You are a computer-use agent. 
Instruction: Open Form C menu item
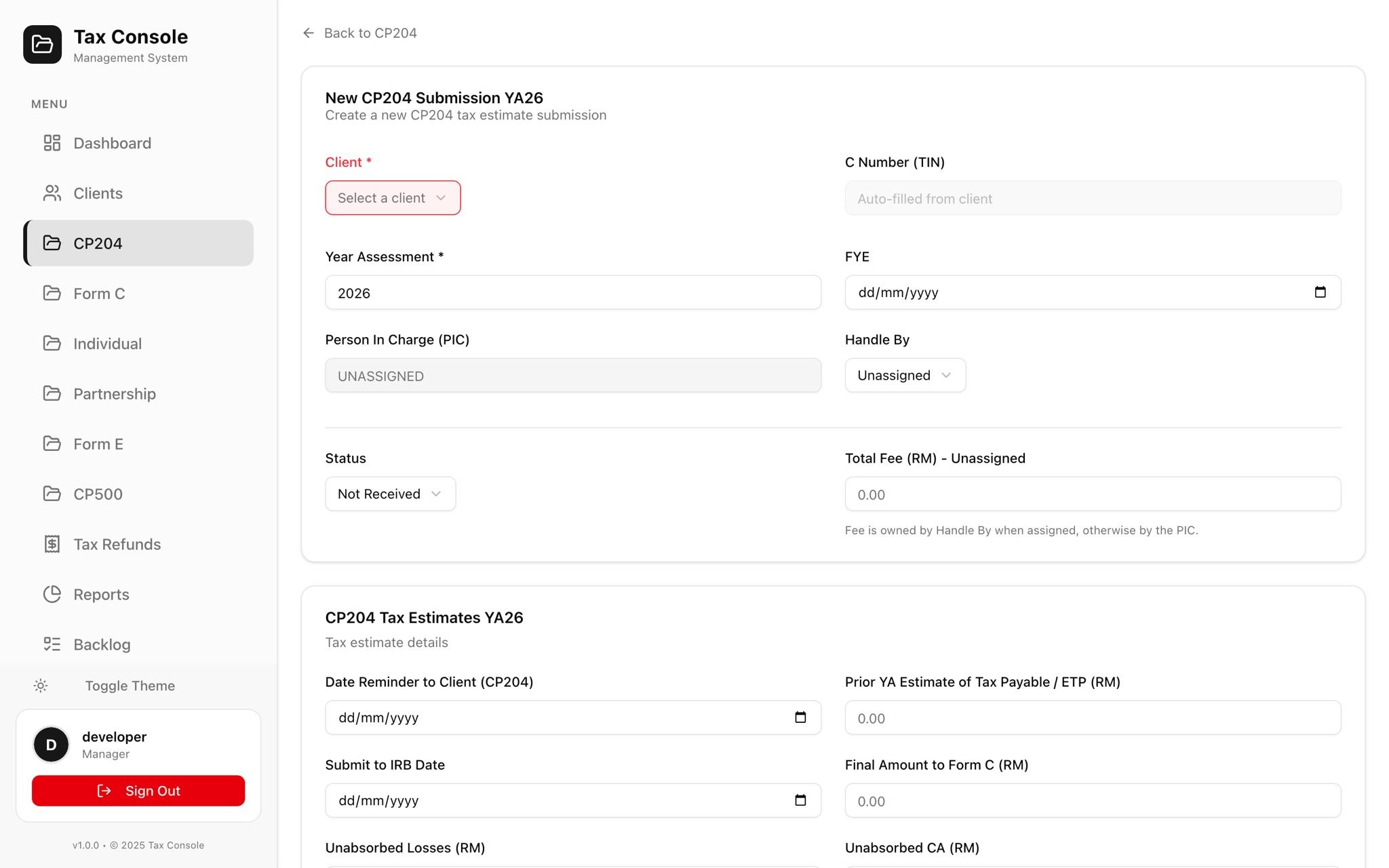(138, 293)
